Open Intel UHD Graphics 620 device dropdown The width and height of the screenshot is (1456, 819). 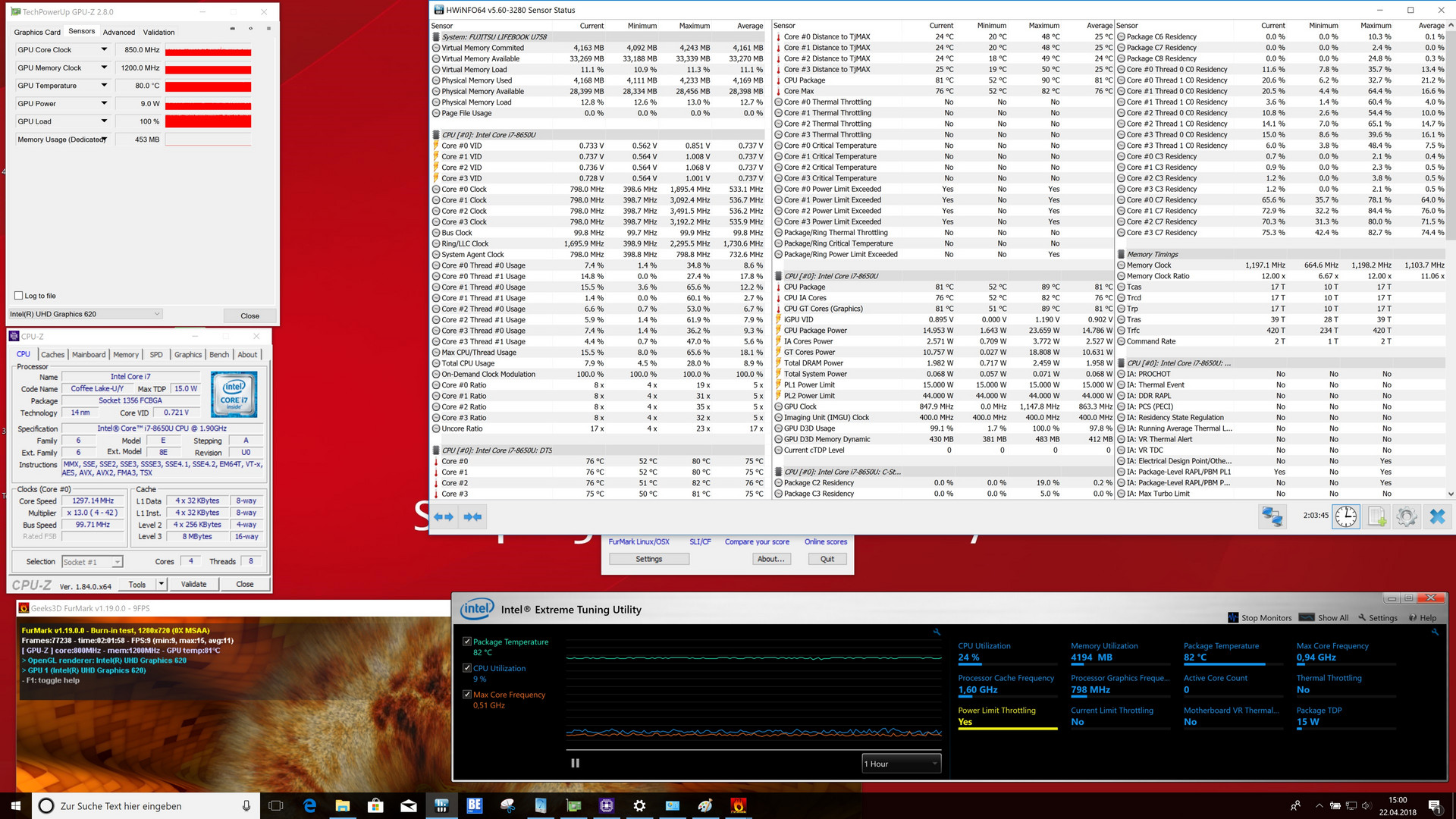85,314
